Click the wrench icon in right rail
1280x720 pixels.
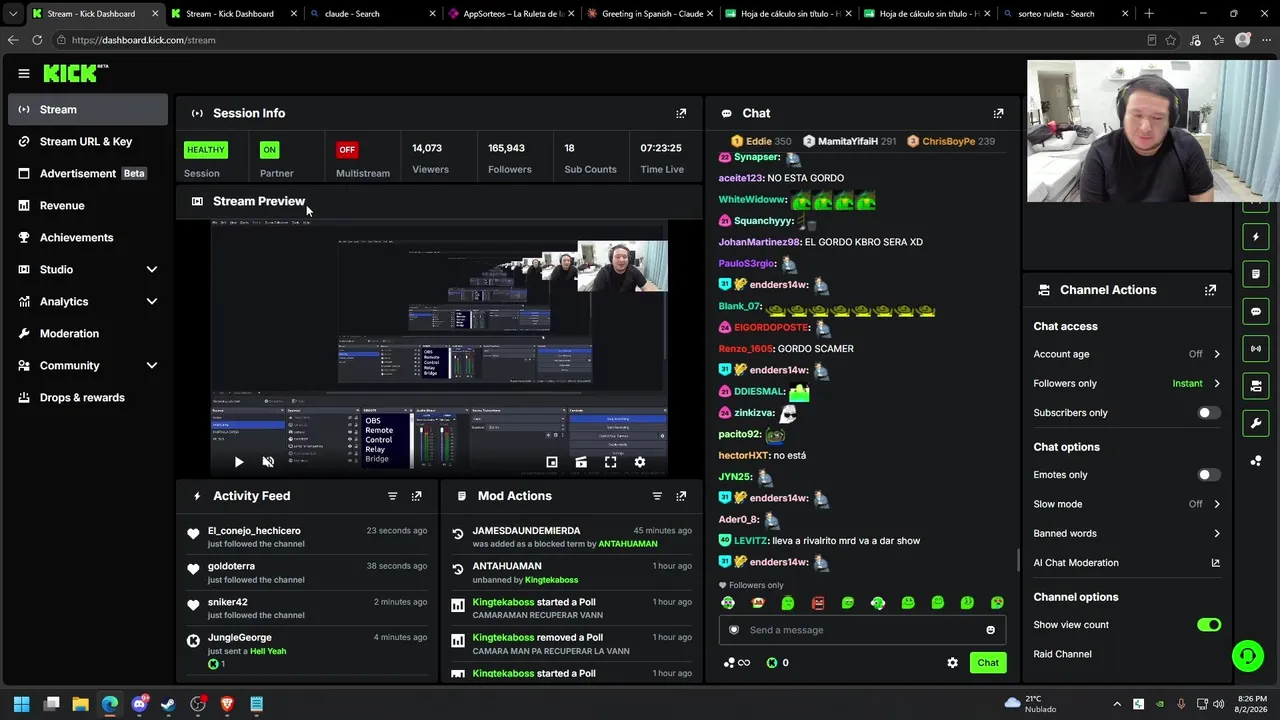[1256, 423]
